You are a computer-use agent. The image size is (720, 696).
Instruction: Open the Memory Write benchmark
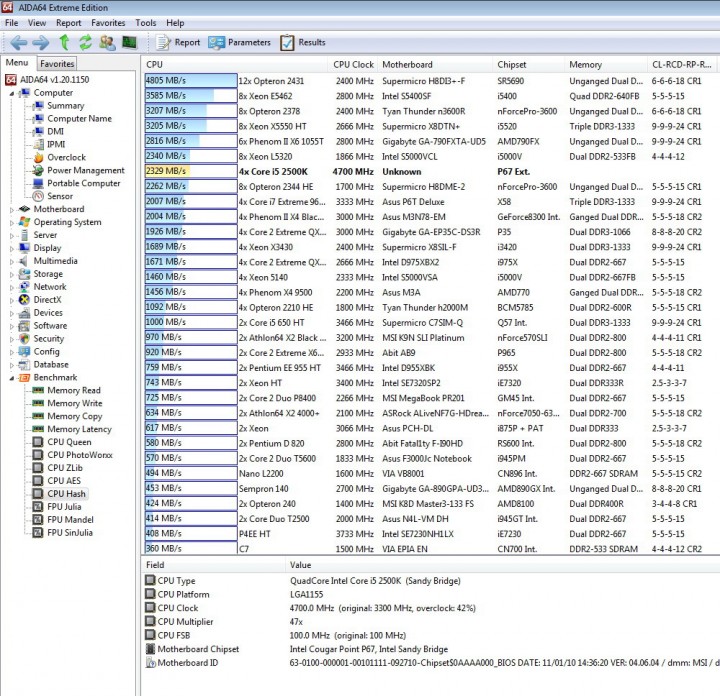click(74, 403)
